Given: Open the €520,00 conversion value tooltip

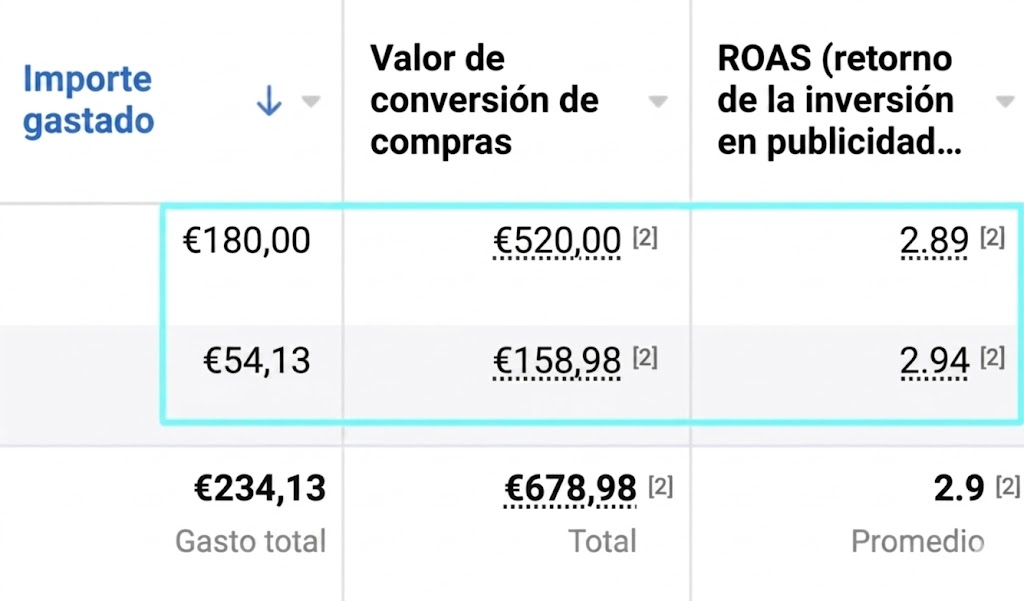Looking at the screenshot, I should click(556, 240).
